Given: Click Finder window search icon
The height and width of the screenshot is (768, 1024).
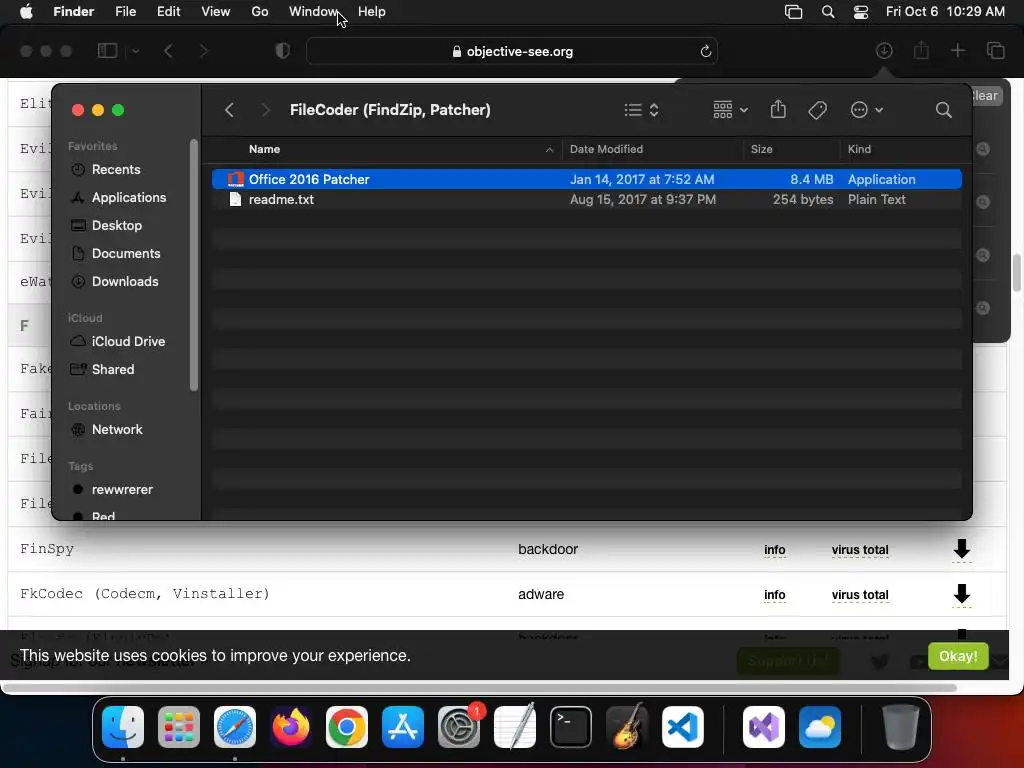Looking at the screenshot, I should (943, 110).
